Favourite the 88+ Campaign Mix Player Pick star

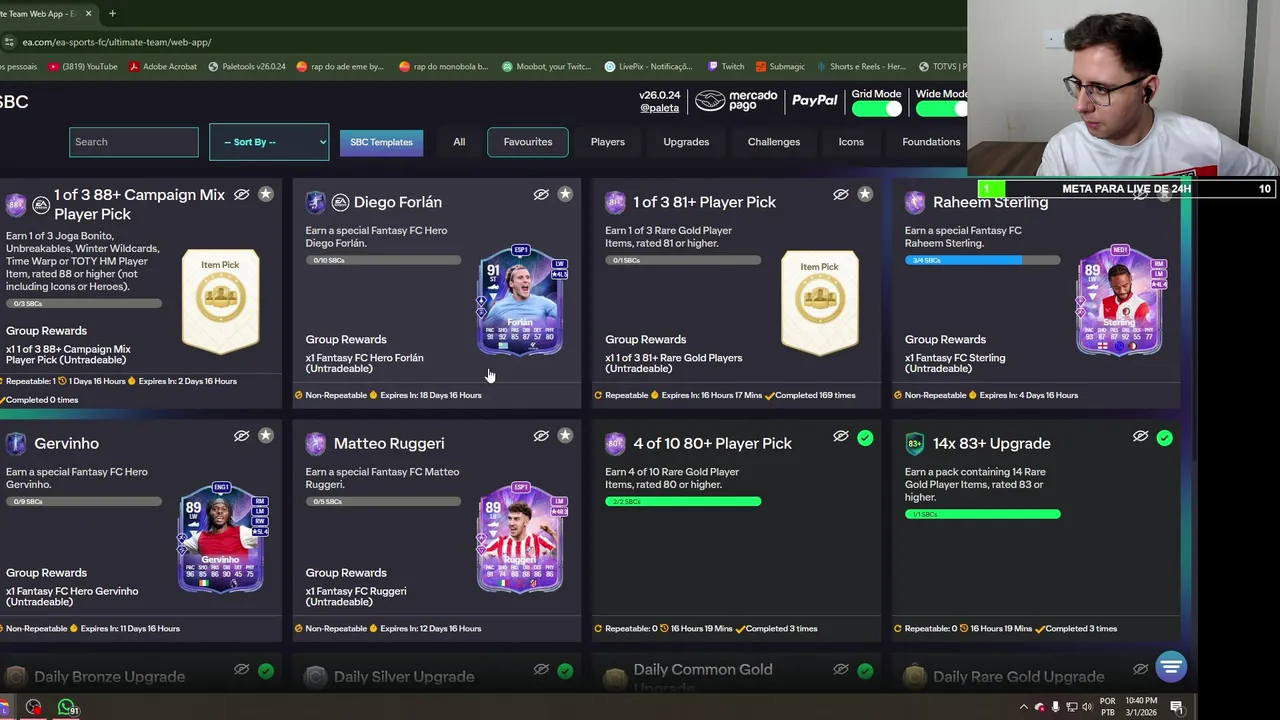click(x=265, y=194)
